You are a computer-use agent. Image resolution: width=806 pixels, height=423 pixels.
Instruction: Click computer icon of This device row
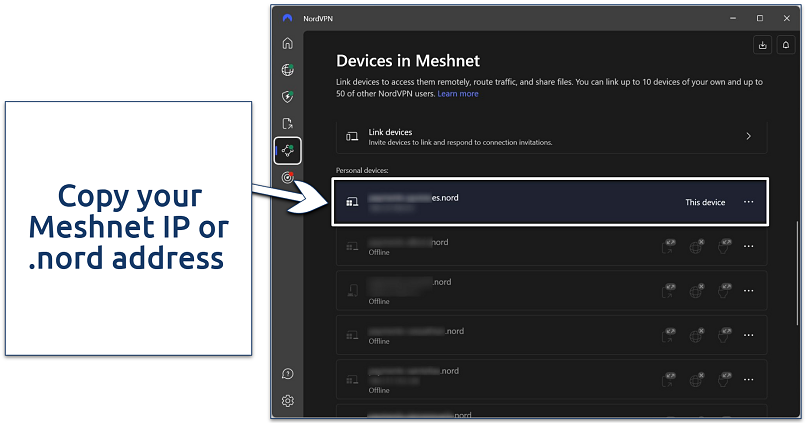(352, 202)
